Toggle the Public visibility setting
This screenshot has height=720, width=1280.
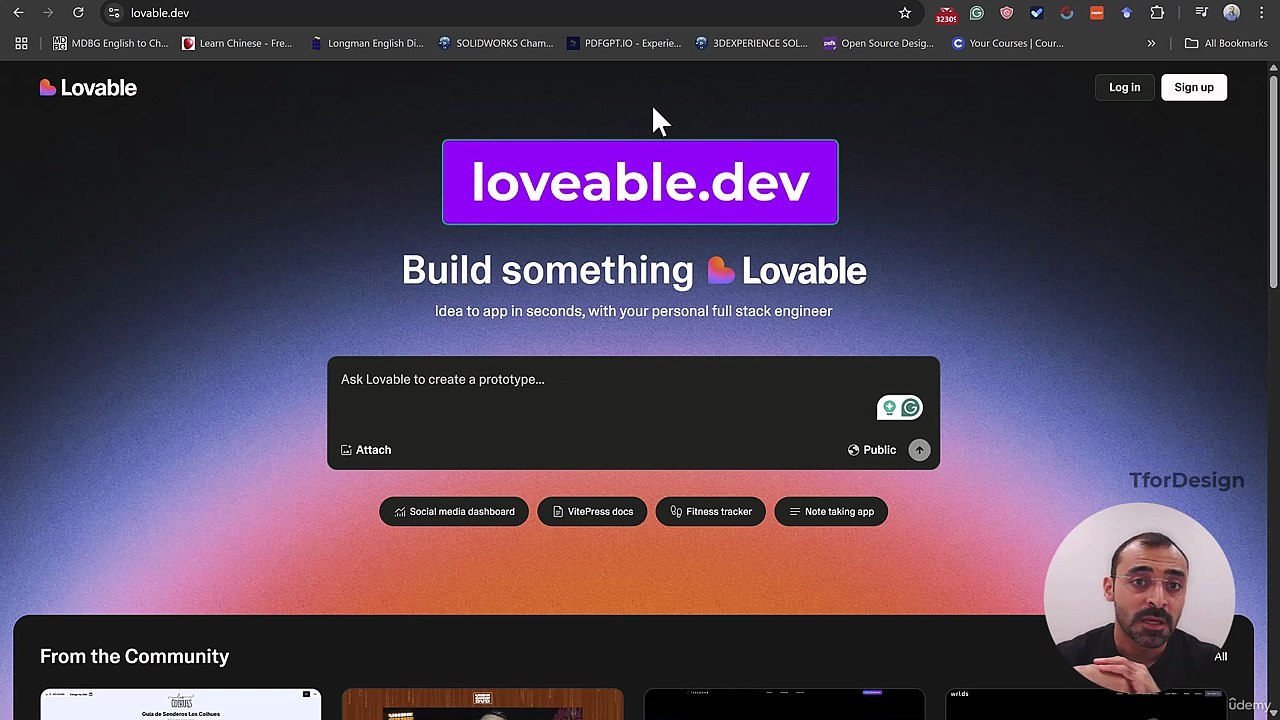[x=872, y=450]
